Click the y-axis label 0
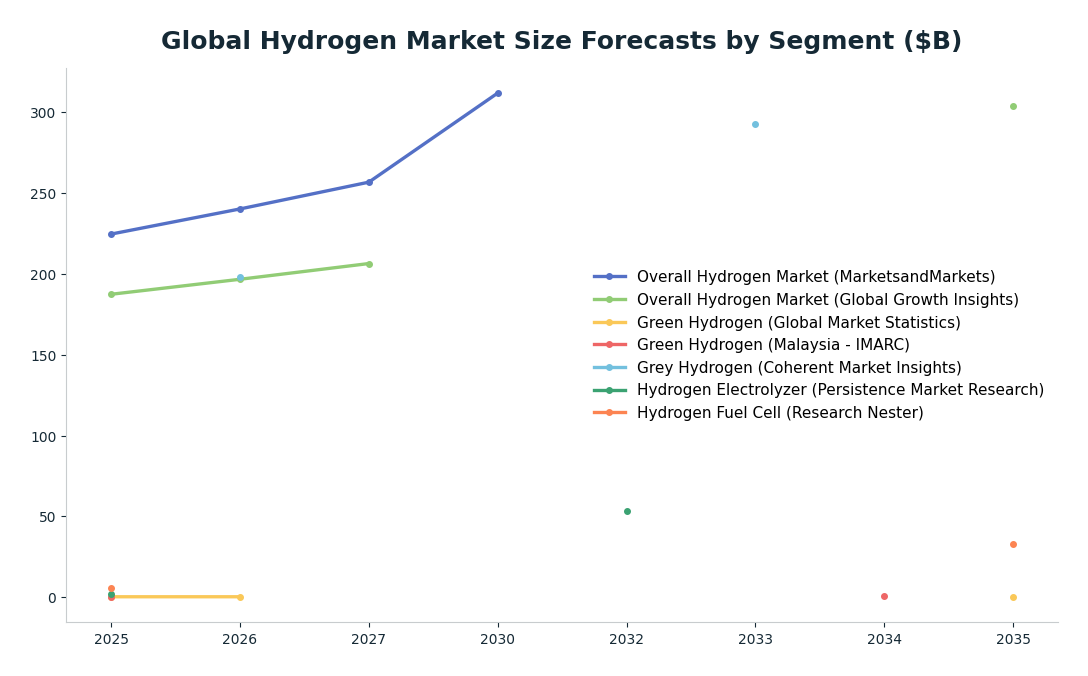The height and width of the screenshot is (676, 1088). pyautogui.click(x=52, y=598)
